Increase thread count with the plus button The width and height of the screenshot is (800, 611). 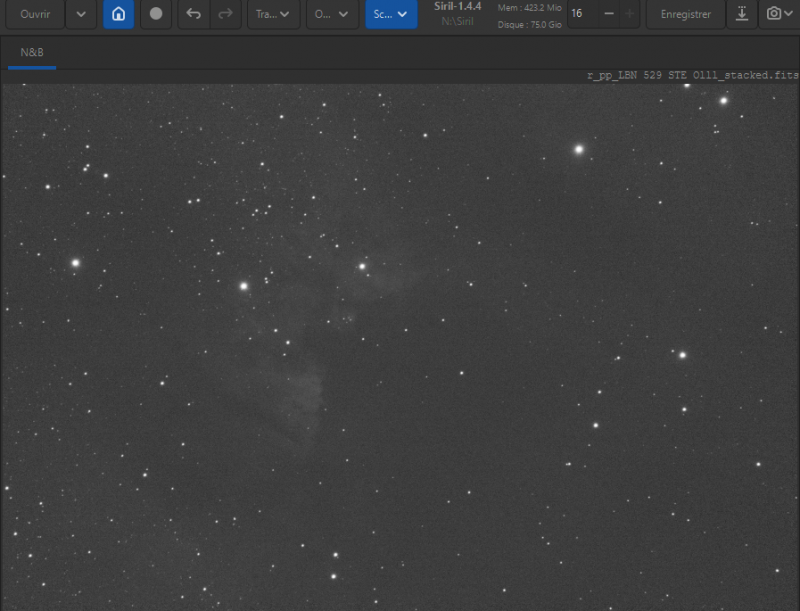tap(630, 14)
